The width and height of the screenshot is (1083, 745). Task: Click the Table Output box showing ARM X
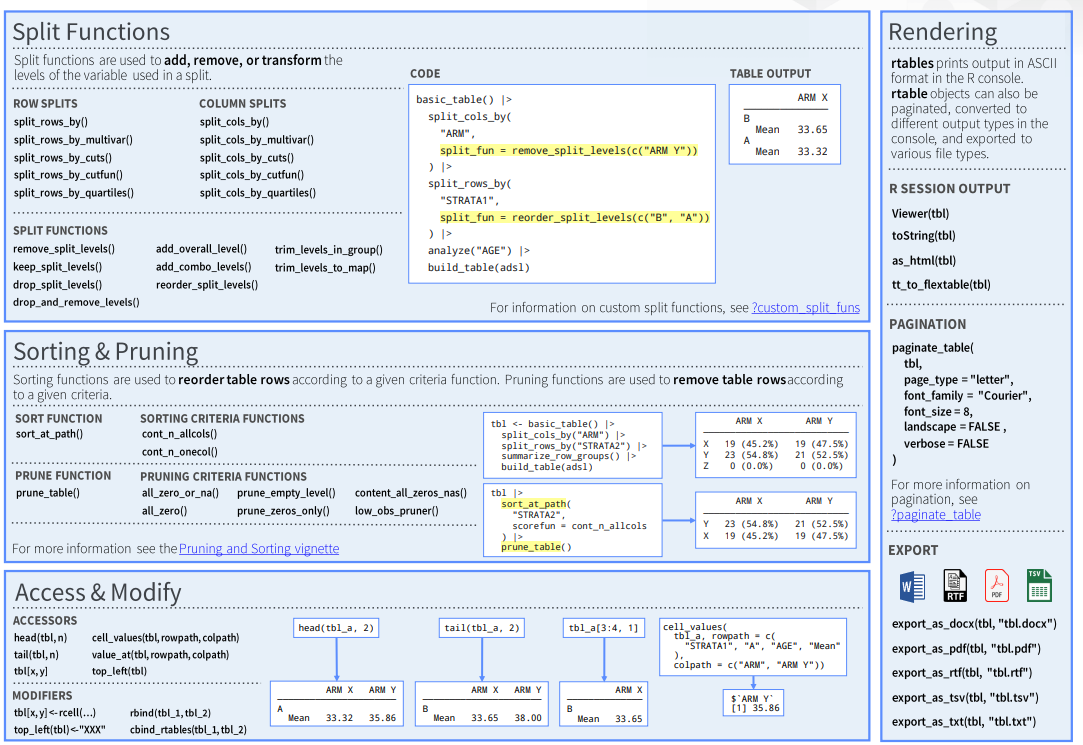coord(785,124)
